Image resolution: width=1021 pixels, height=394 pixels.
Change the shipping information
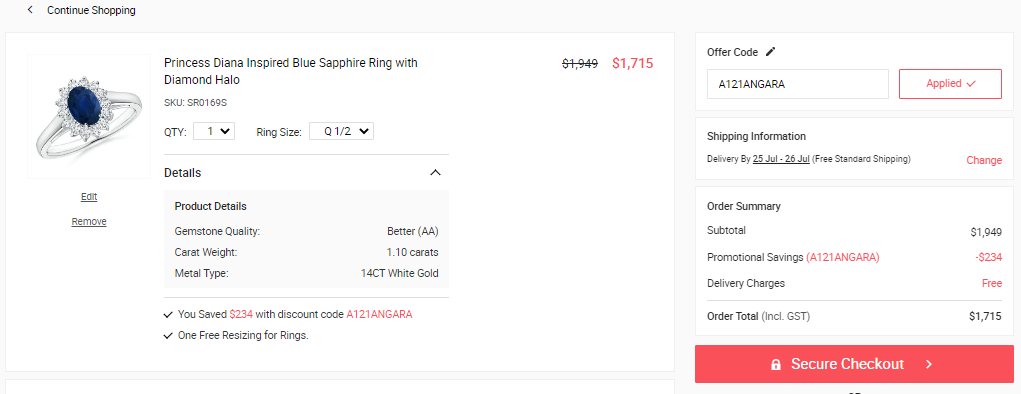(x=984, y=160)
